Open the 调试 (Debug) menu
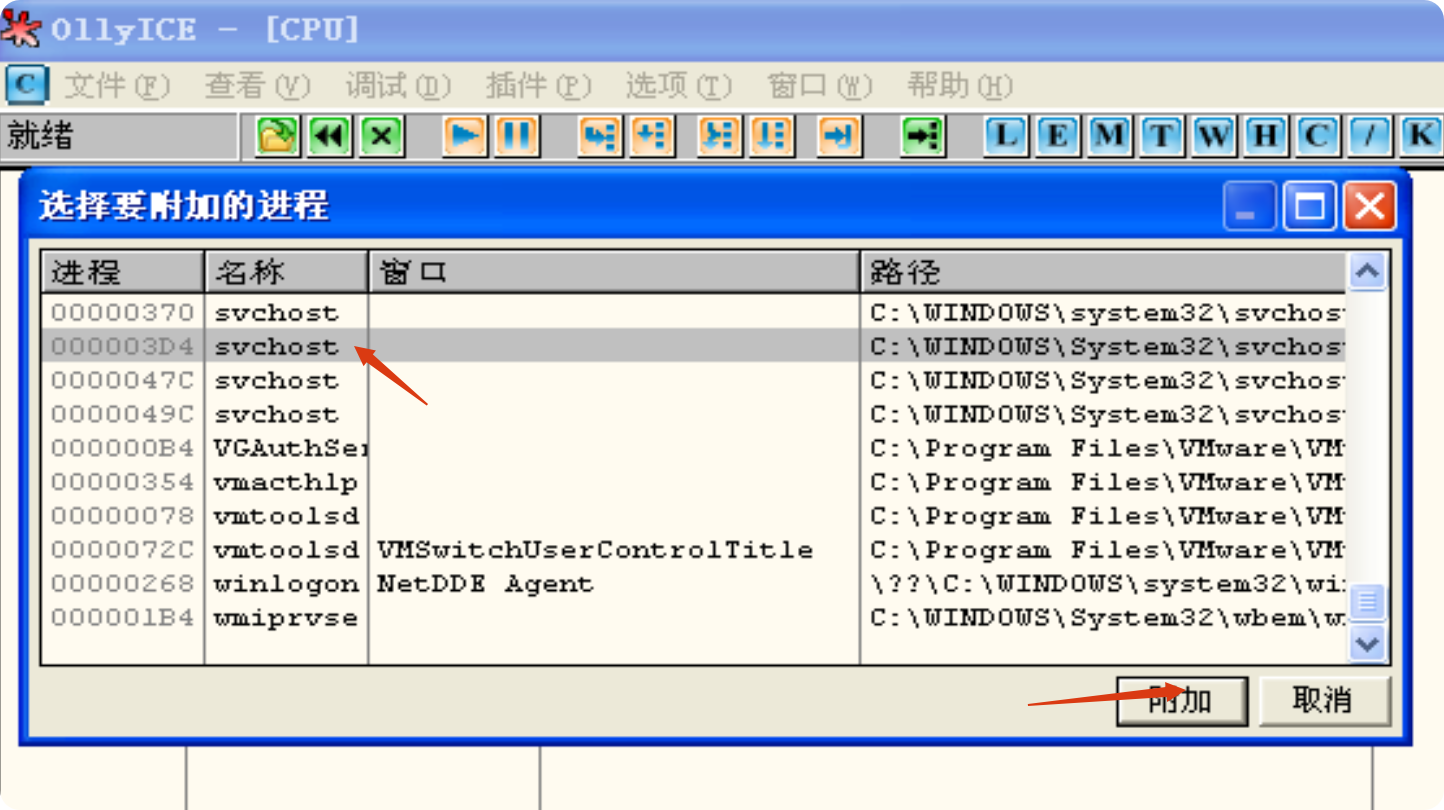The width and height of the screenshot is (1444, 810). pyautogui.click(x=398, y=86)
